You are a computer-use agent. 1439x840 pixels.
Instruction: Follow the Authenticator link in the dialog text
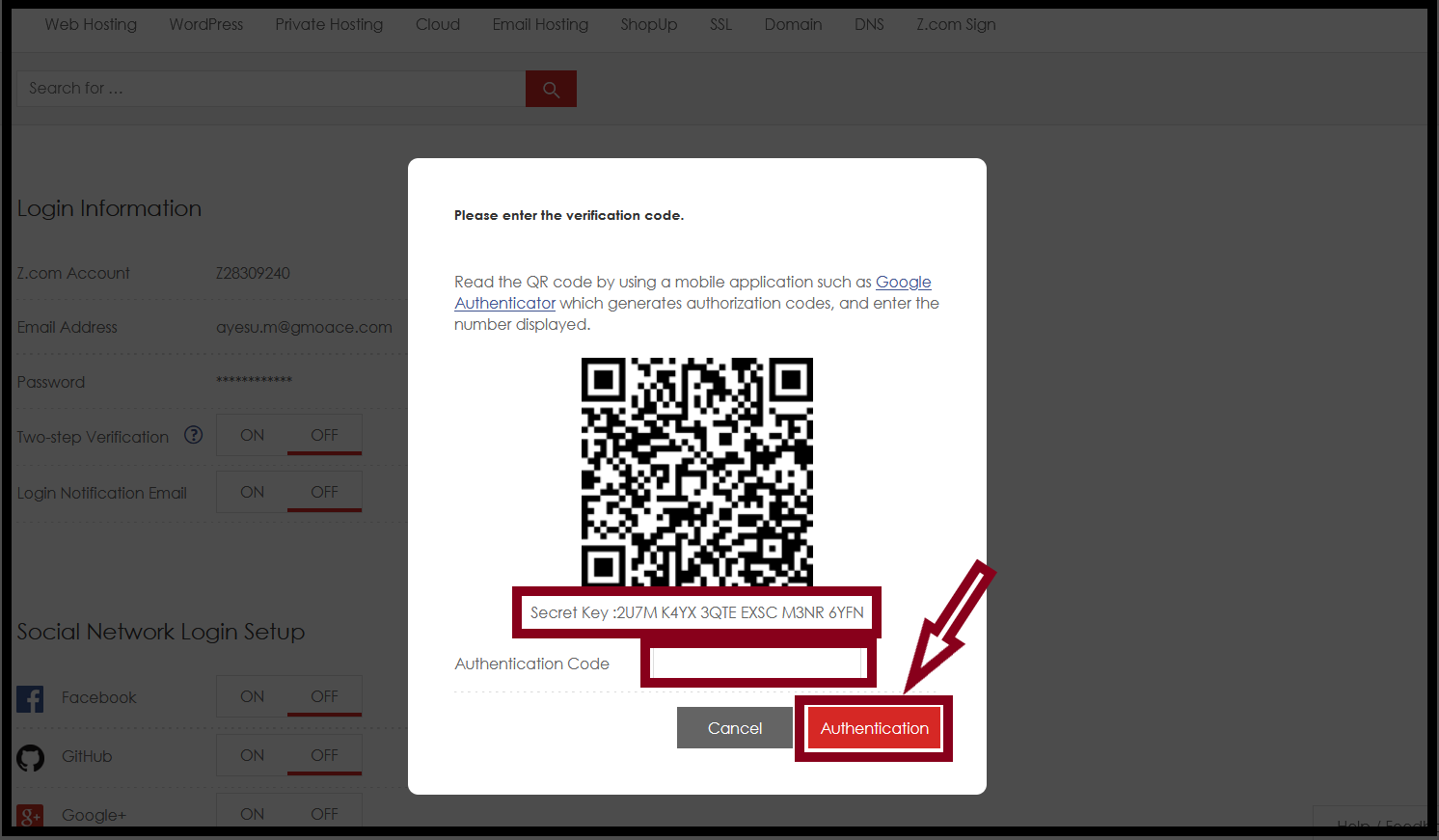click(505, 303)
